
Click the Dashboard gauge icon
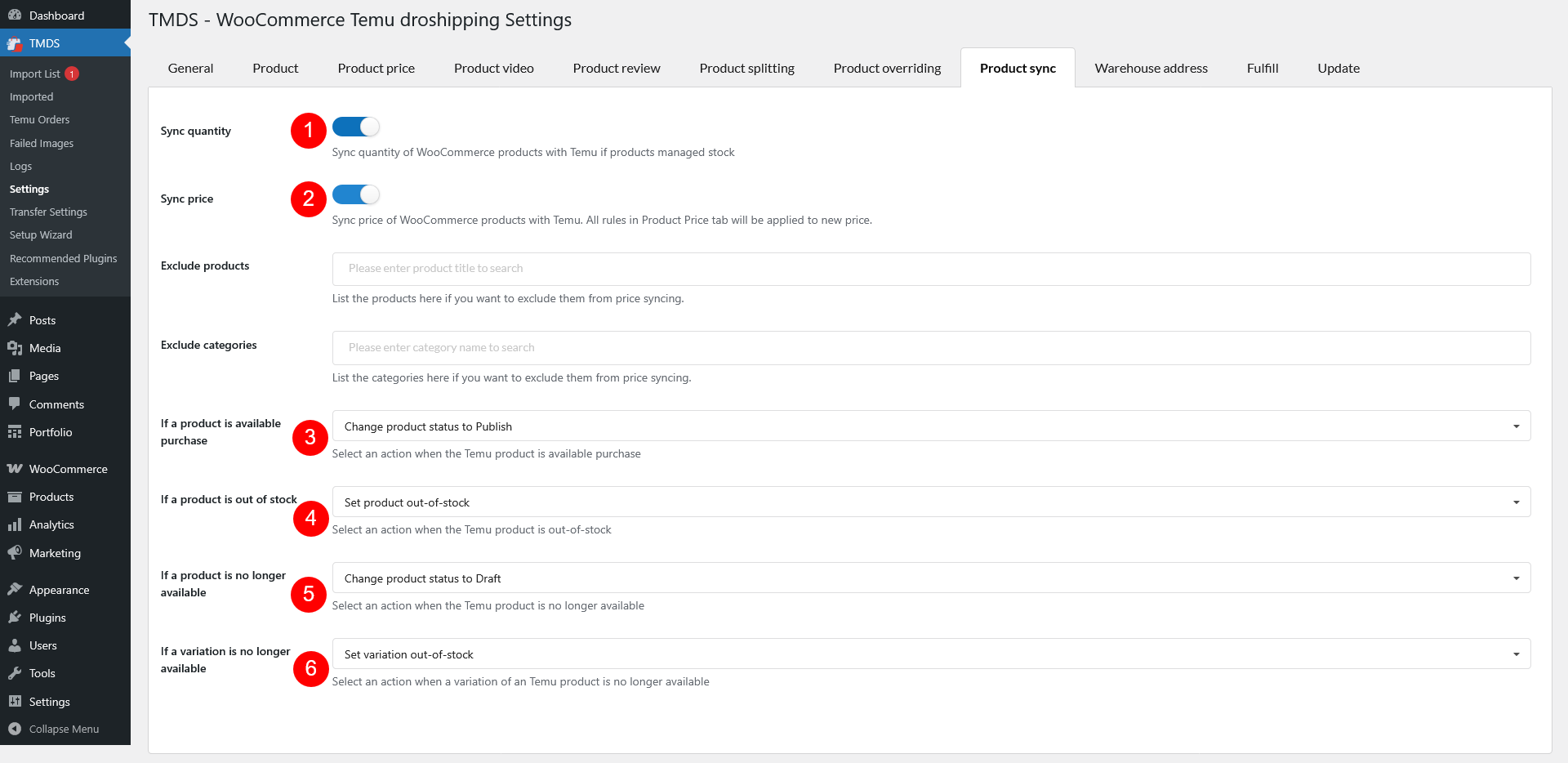click(15, 15)
